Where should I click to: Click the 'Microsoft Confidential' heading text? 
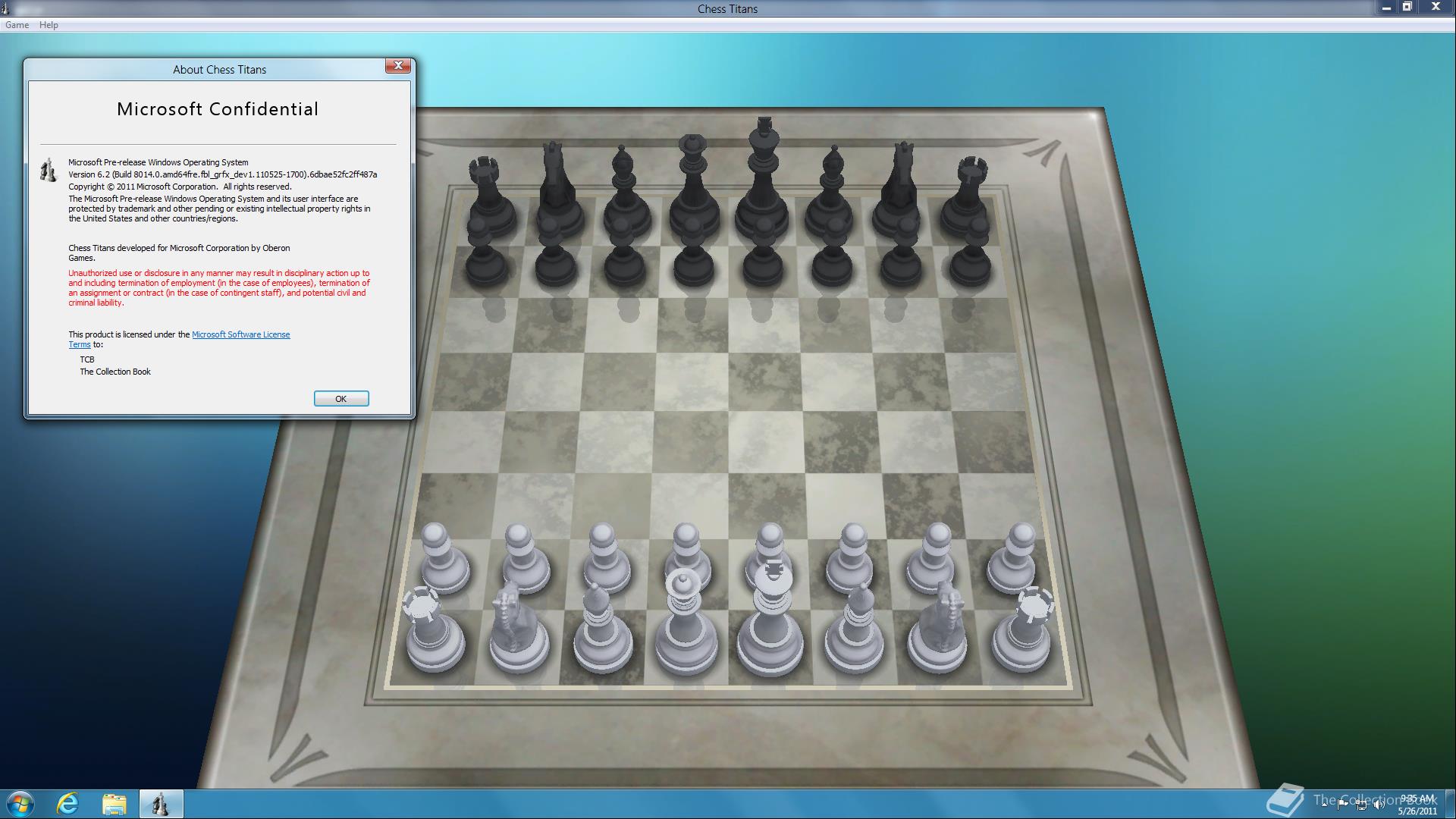pyautogui.click(x=218, y=109)
